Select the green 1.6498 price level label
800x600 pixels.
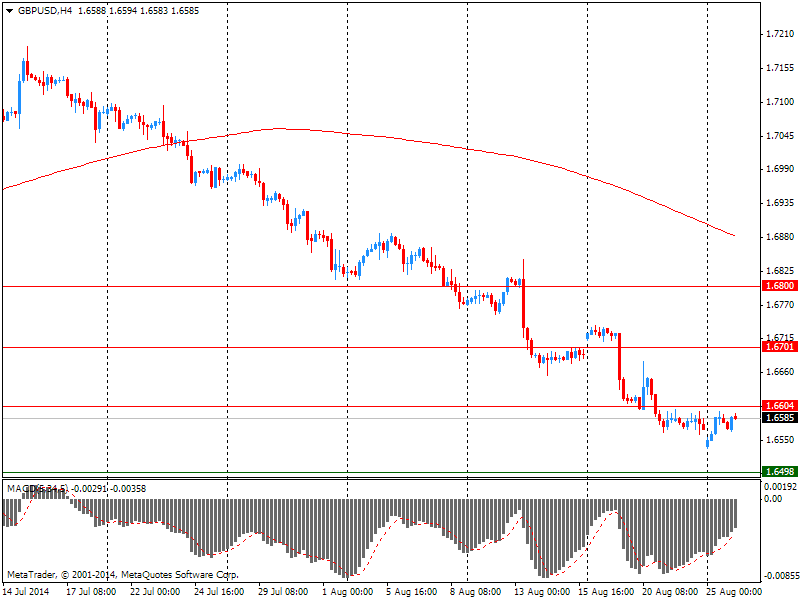(x=780, y=471)
